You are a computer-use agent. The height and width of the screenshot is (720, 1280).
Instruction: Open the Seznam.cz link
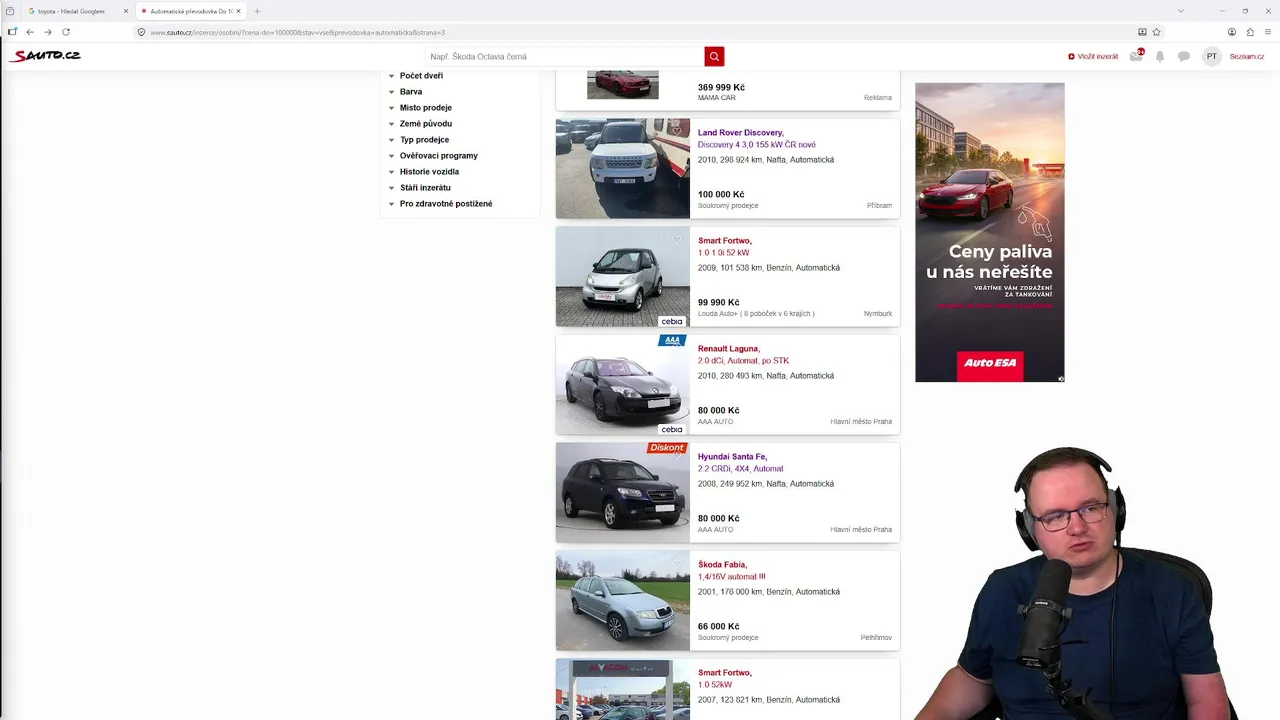coord(1247,56)
